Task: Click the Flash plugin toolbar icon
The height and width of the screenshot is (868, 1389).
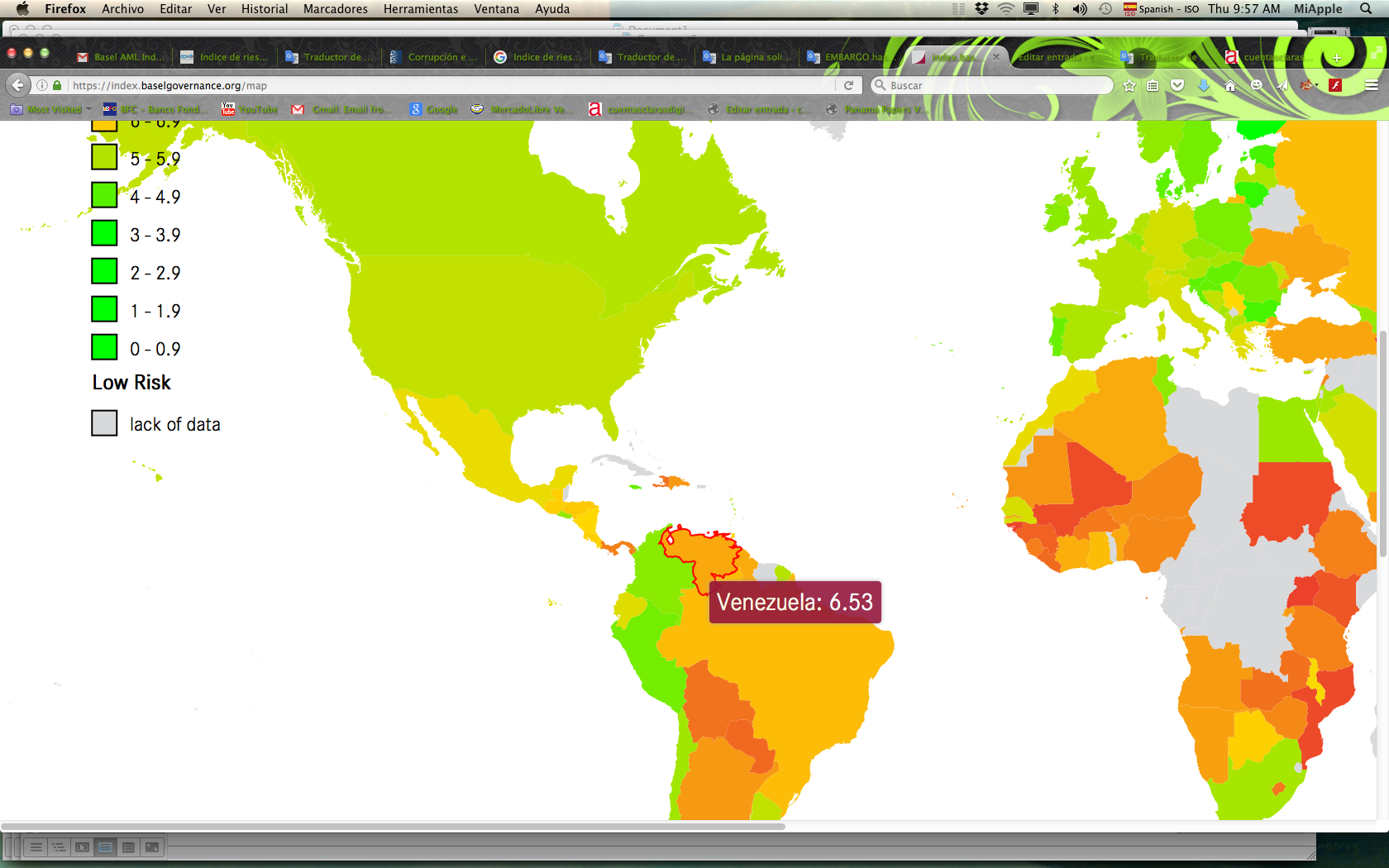Action: click(1335, 85)
